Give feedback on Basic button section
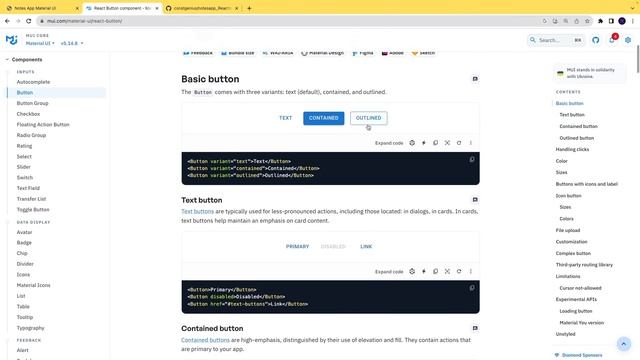Screen dimensions: 640x360 coord(475,79)
